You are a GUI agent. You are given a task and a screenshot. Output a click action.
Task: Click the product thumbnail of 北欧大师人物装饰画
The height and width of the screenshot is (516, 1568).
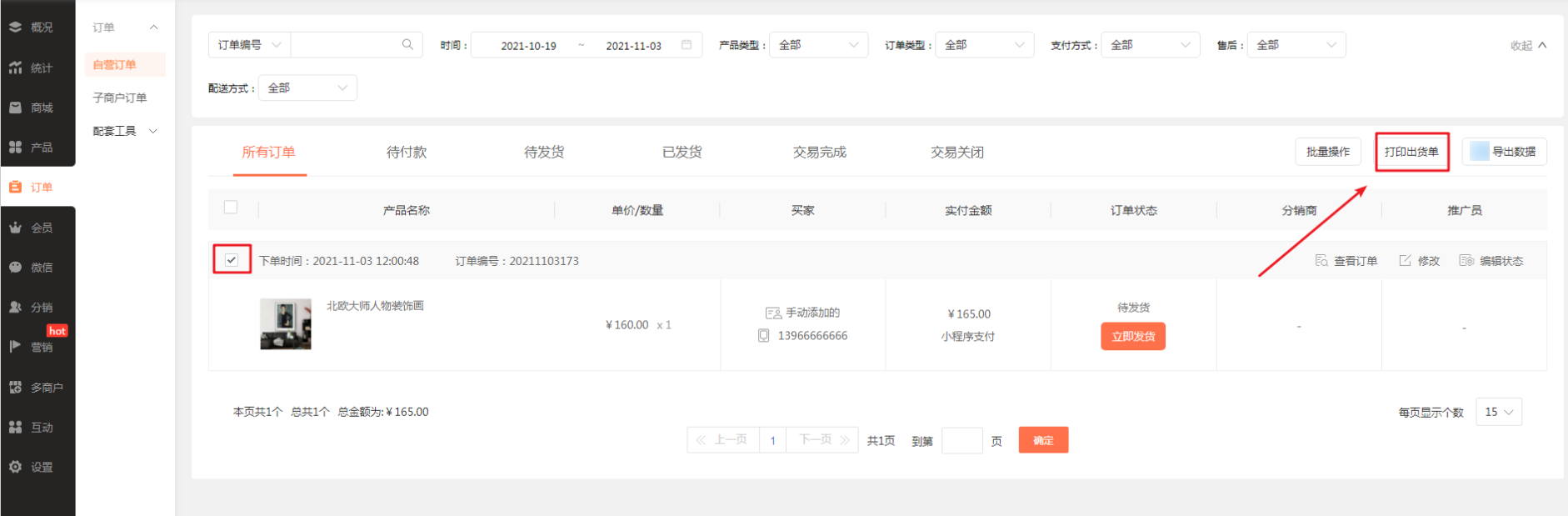click(x=286, y=324)
